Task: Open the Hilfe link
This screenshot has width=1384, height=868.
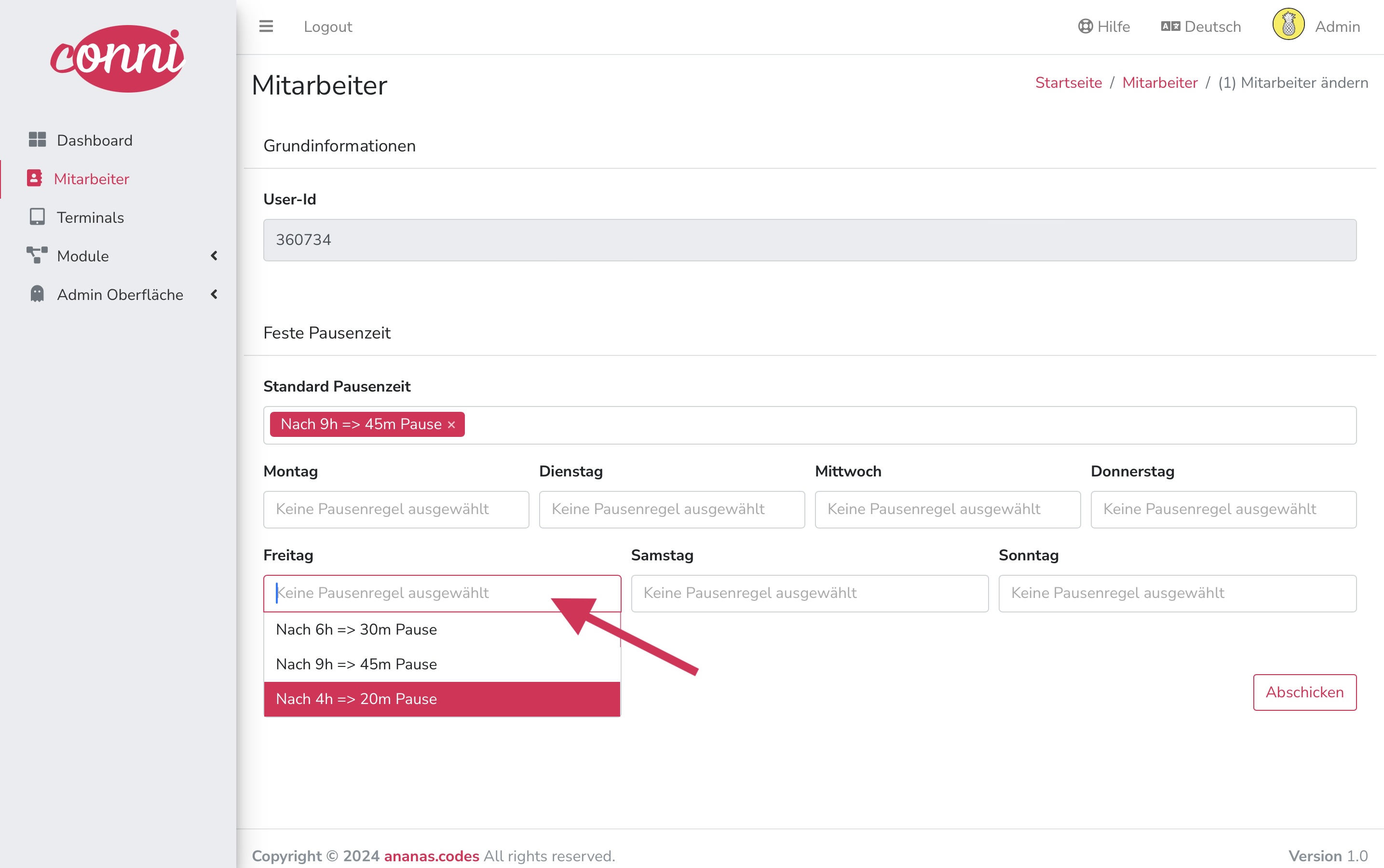Action: tap(1104, 27)
